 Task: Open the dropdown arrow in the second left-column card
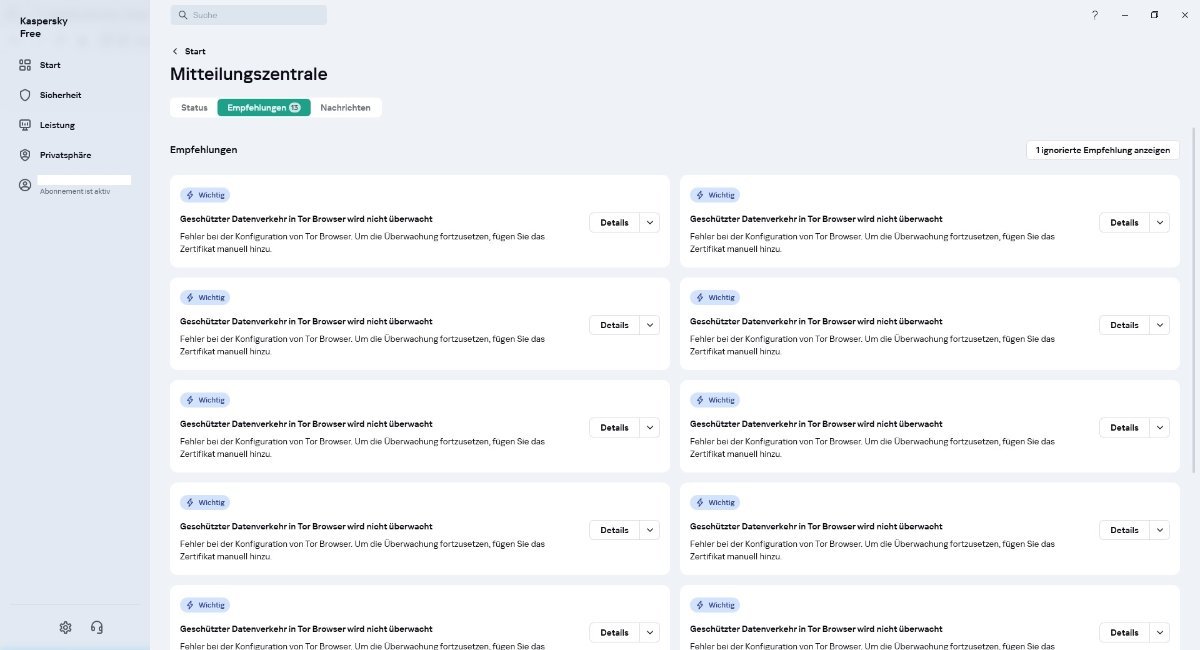point(650,325)
